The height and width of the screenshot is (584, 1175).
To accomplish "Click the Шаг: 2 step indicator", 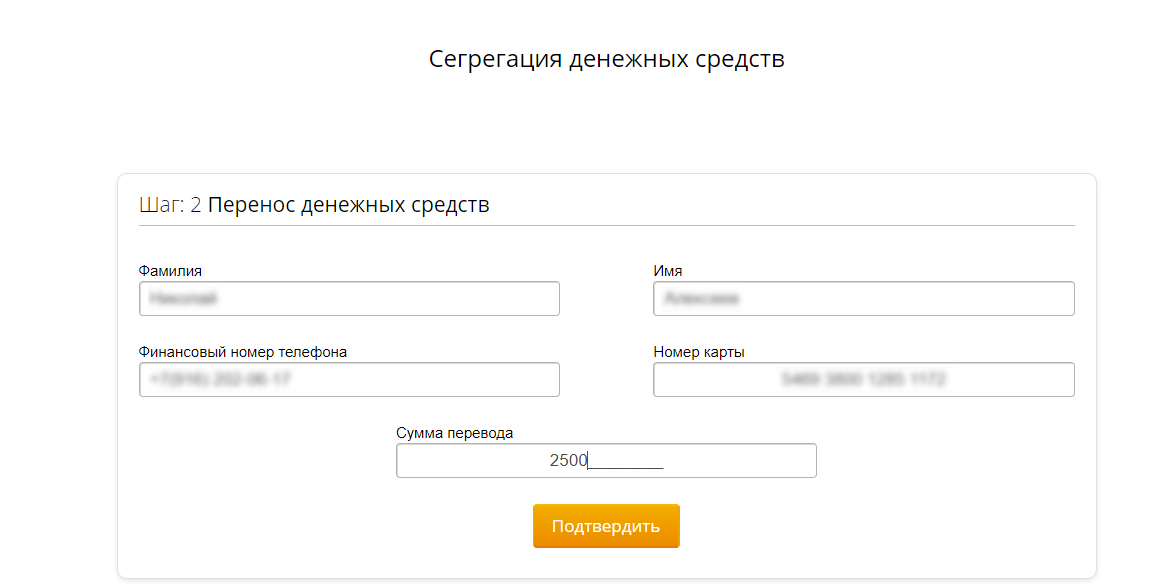I will pyautogui.click(x=170, y=205).
